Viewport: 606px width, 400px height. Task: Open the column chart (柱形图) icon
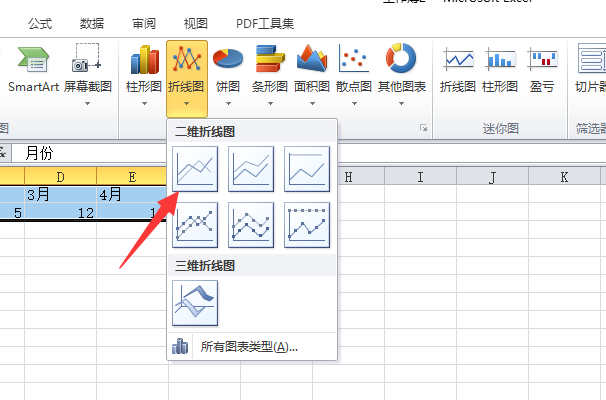(x=144, y=60)
